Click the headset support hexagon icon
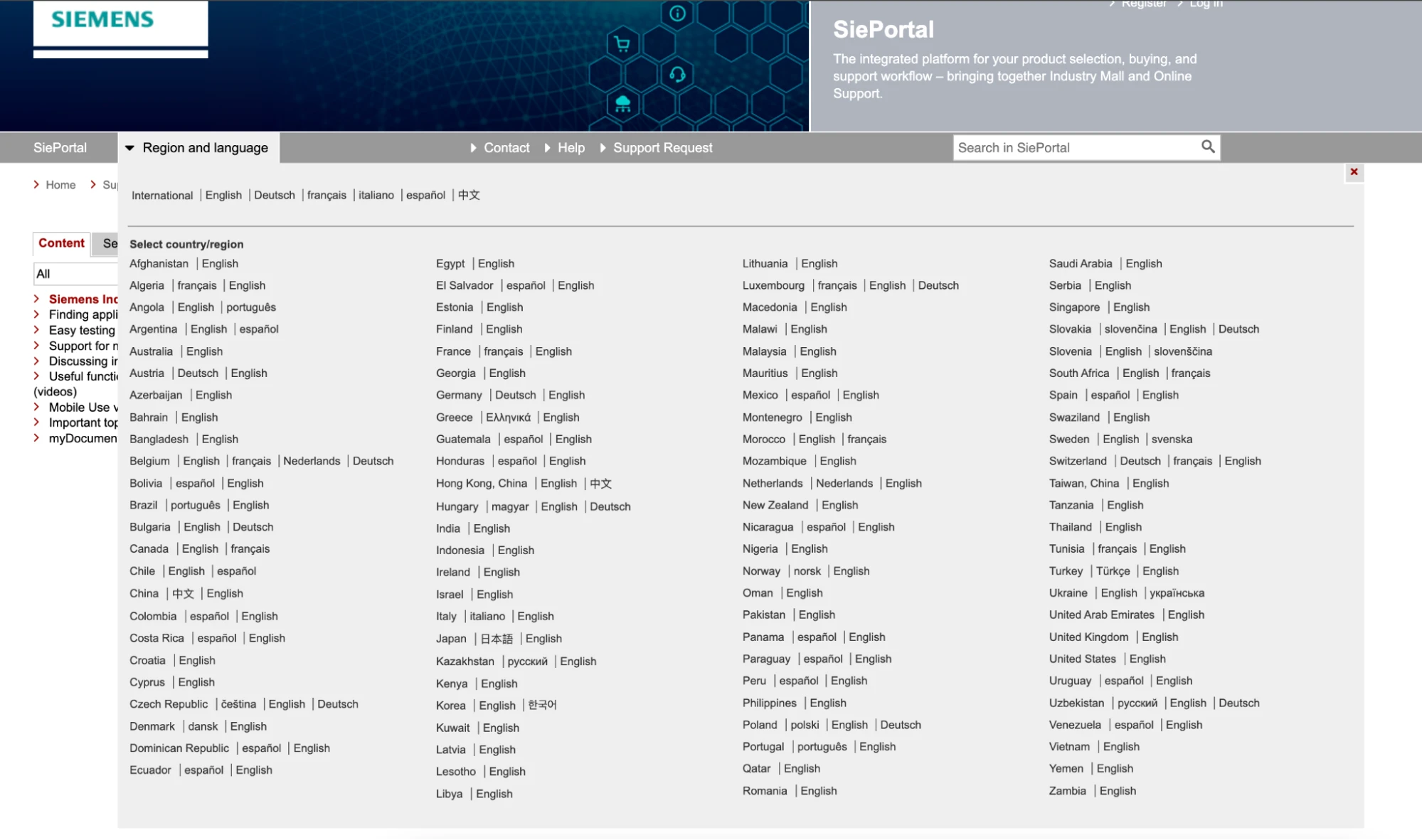This screenshot has height=840, width=1422. 677,74
